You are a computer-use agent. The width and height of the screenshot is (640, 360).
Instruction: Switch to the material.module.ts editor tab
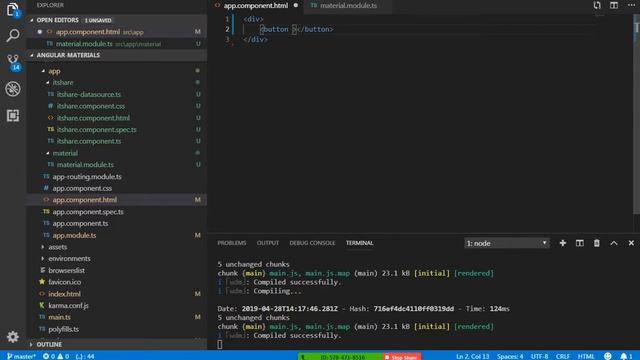(348, 6)
